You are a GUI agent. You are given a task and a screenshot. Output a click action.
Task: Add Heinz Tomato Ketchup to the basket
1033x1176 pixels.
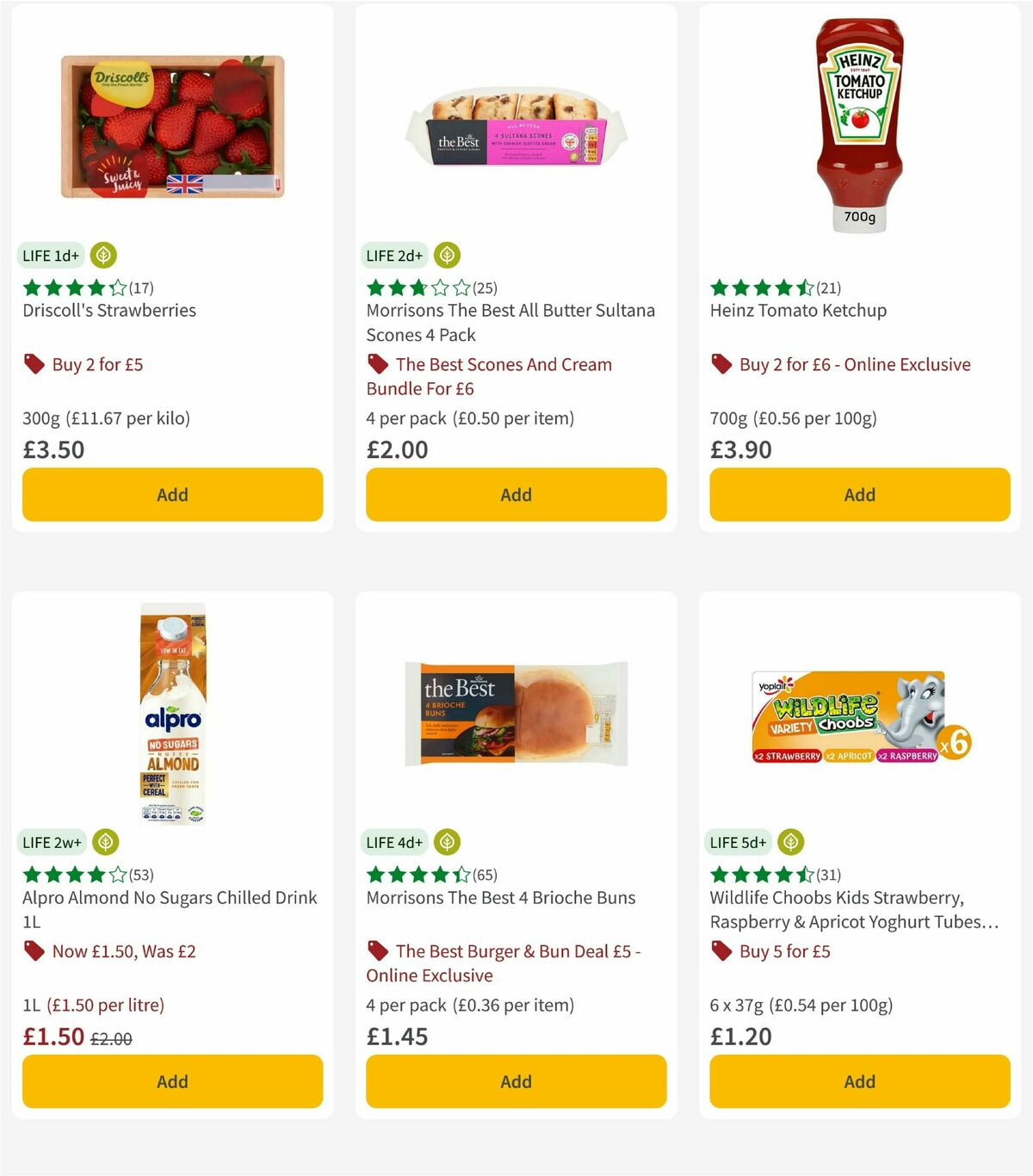pyautogui.click(x=858, y=494)
